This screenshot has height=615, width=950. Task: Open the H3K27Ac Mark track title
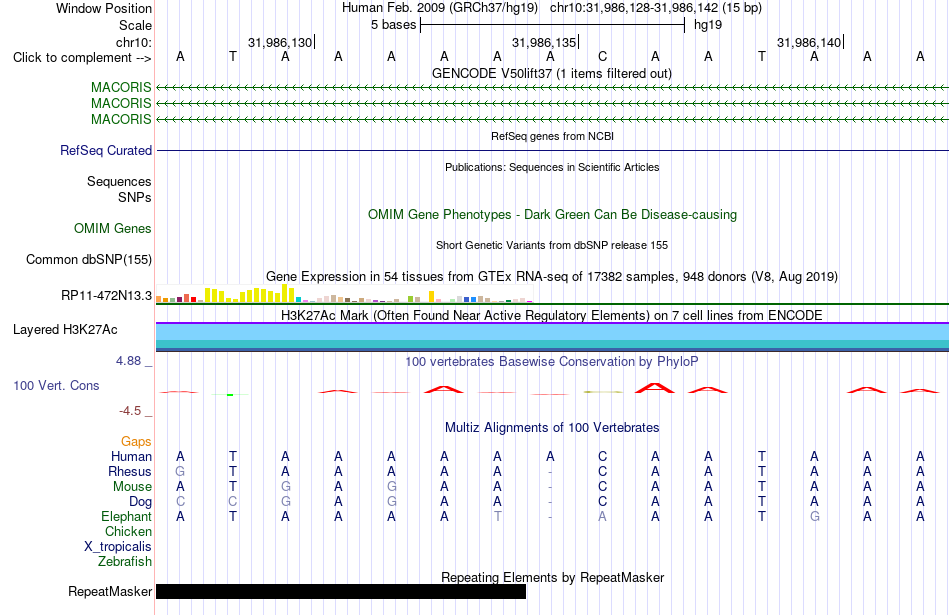click(x=552, y=315)
